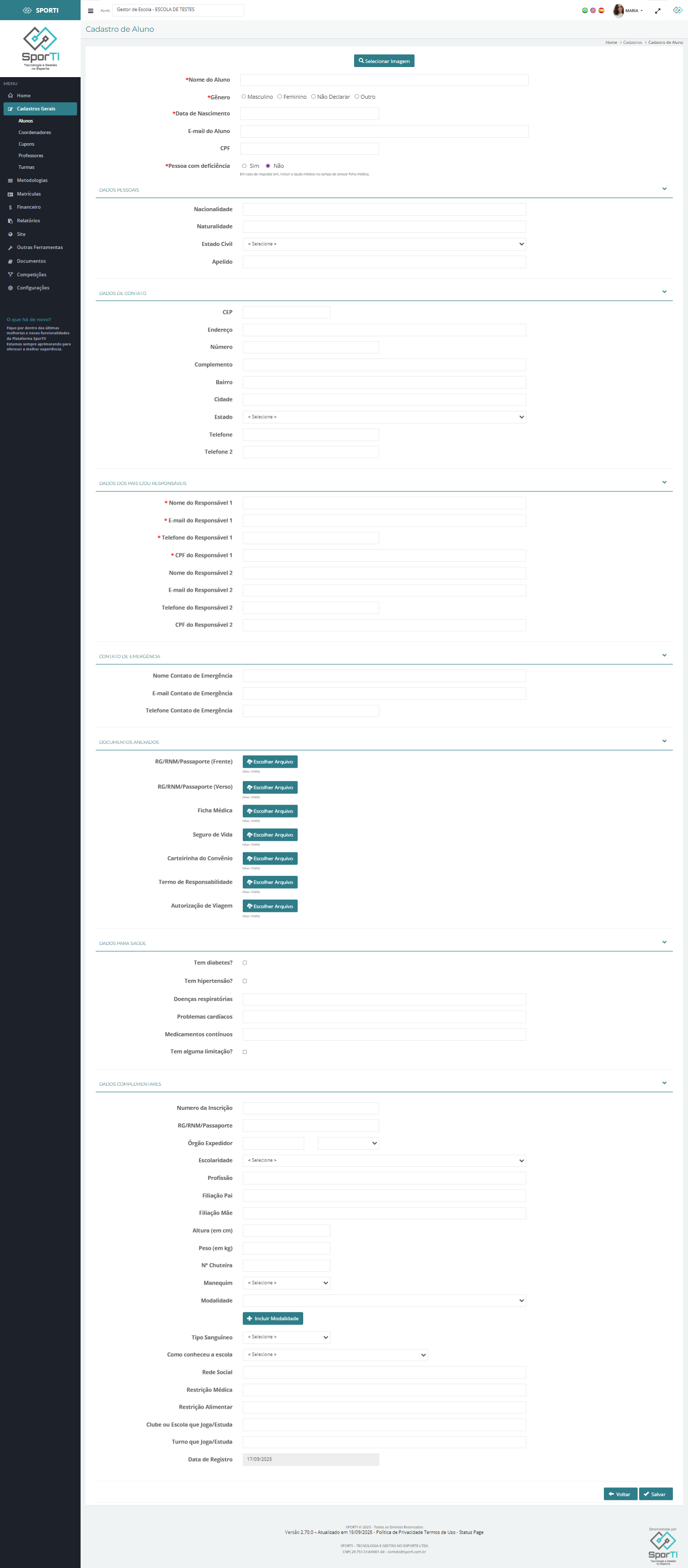Screen dimensions: 688x1568
Task: Collapse the Dados de Contato section
Action: pyautogui.click(x=664, y=292)
